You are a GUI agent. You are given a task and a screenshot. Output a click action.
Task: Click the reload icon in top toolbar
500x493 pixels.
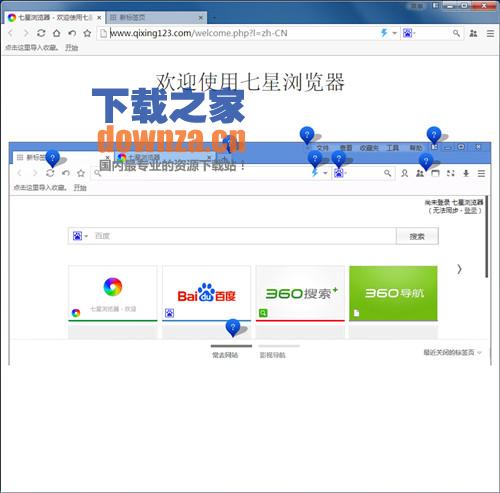coord(41,33)
